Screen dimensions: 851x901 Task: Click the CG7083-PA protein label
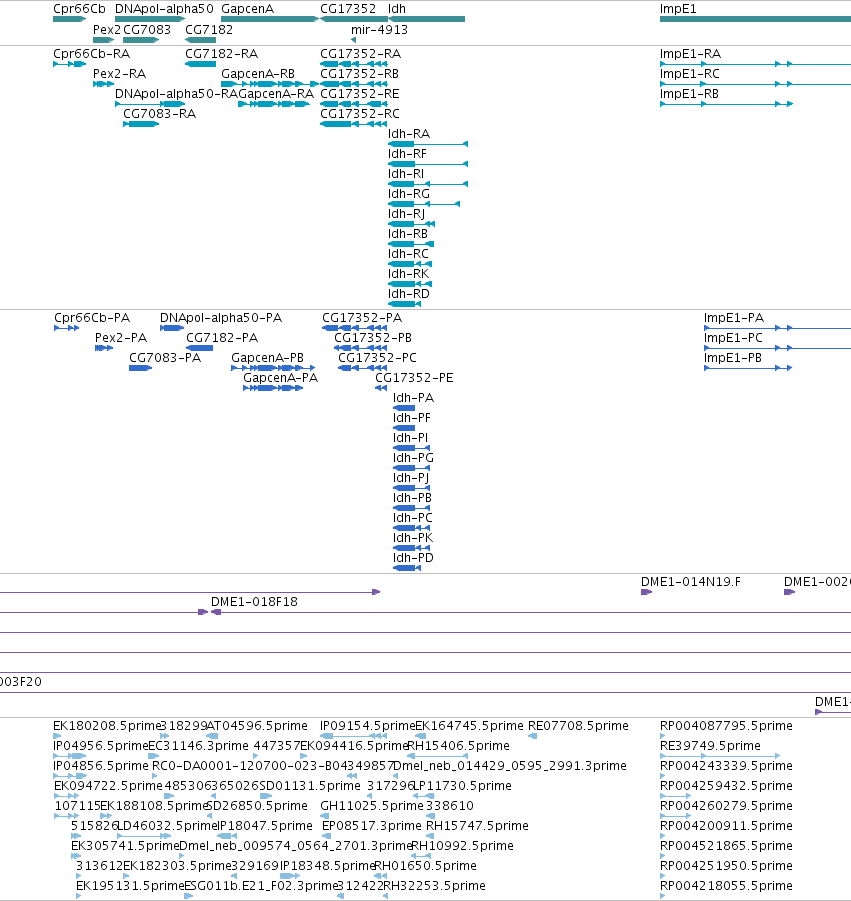pos(165,359)
